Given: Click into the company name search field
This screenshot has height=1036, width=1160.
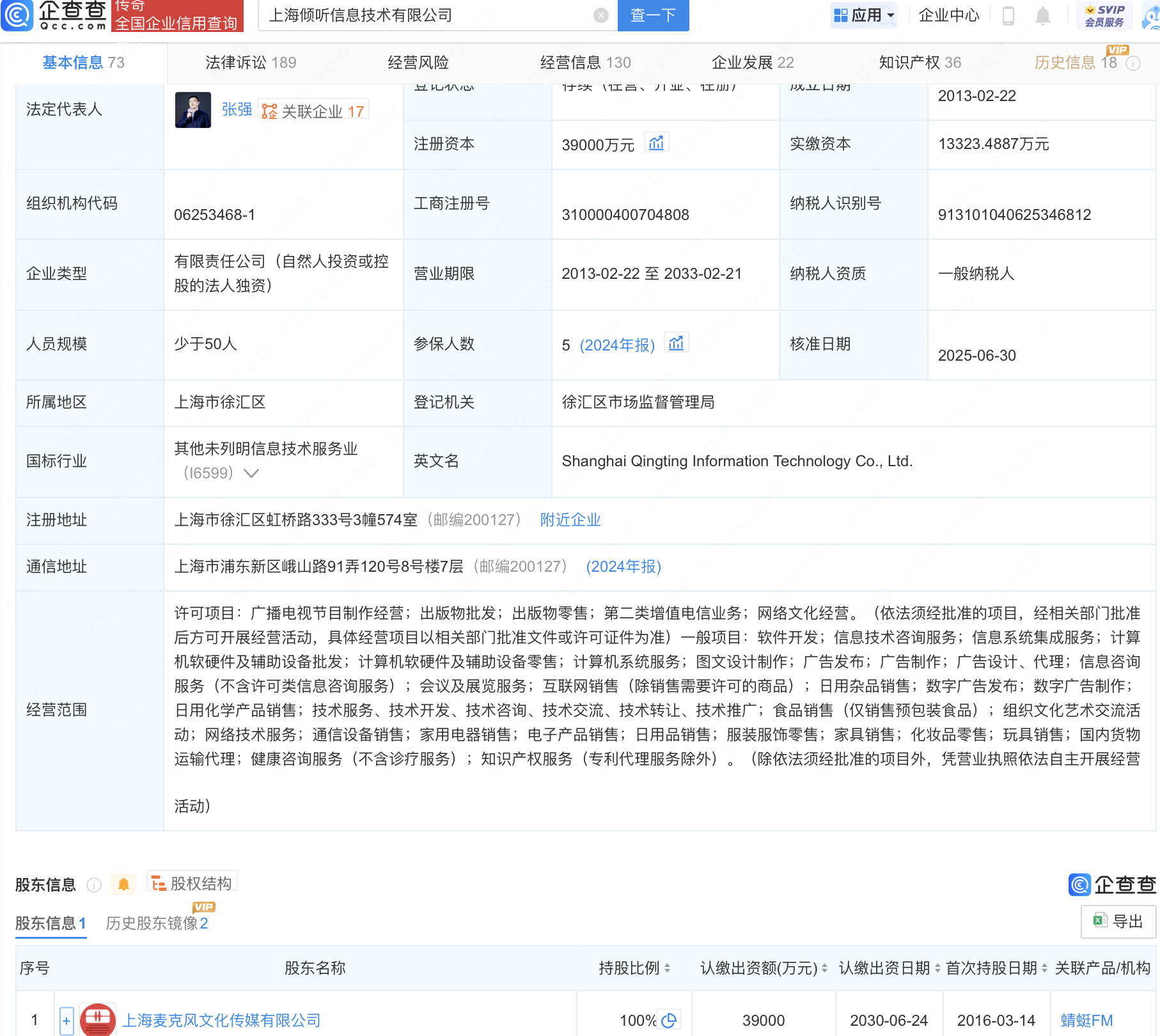Looking at the screenshot, I should [428, 15].
